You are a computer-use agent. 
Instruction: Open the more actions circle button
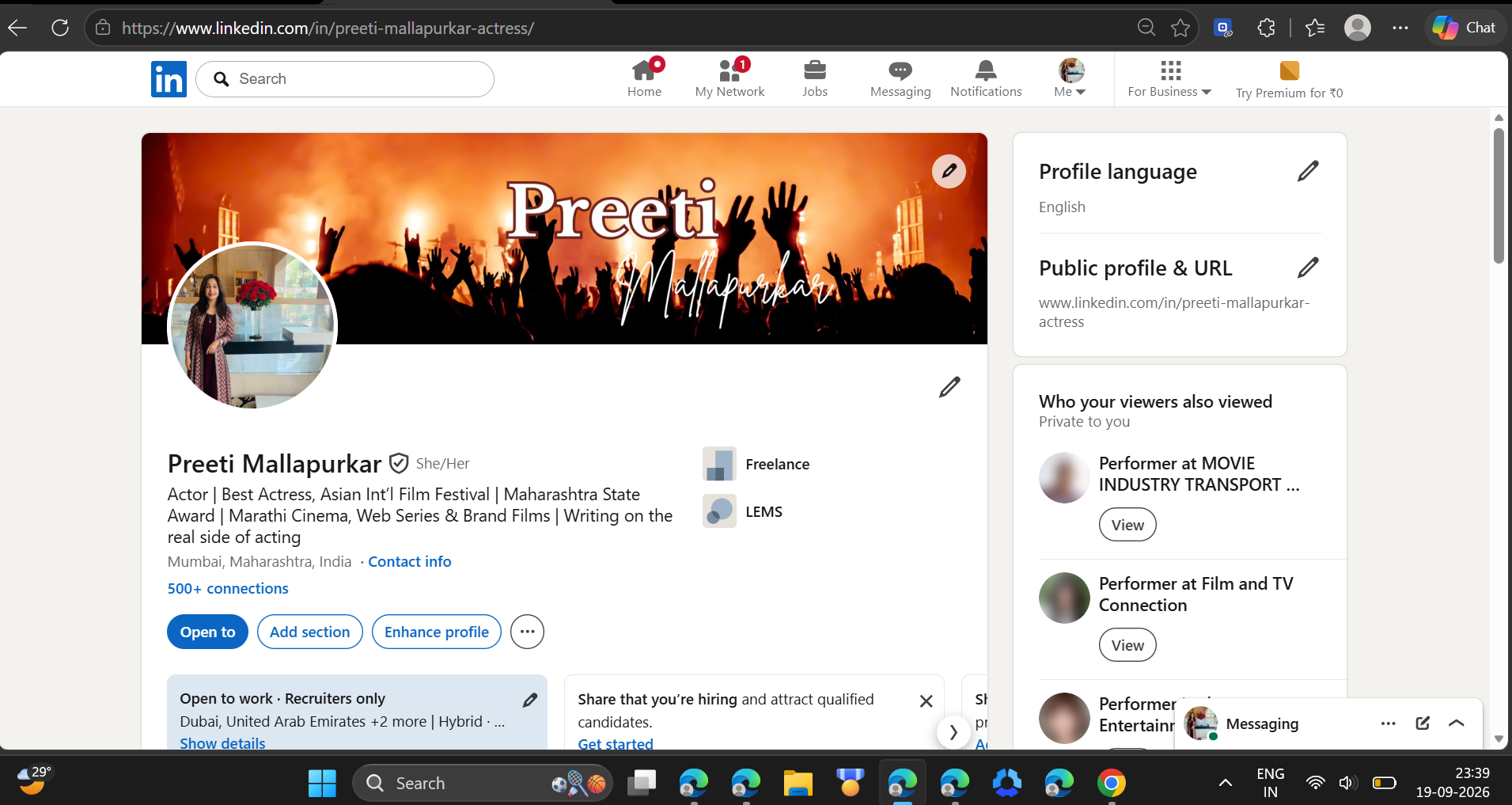(527, 632)
